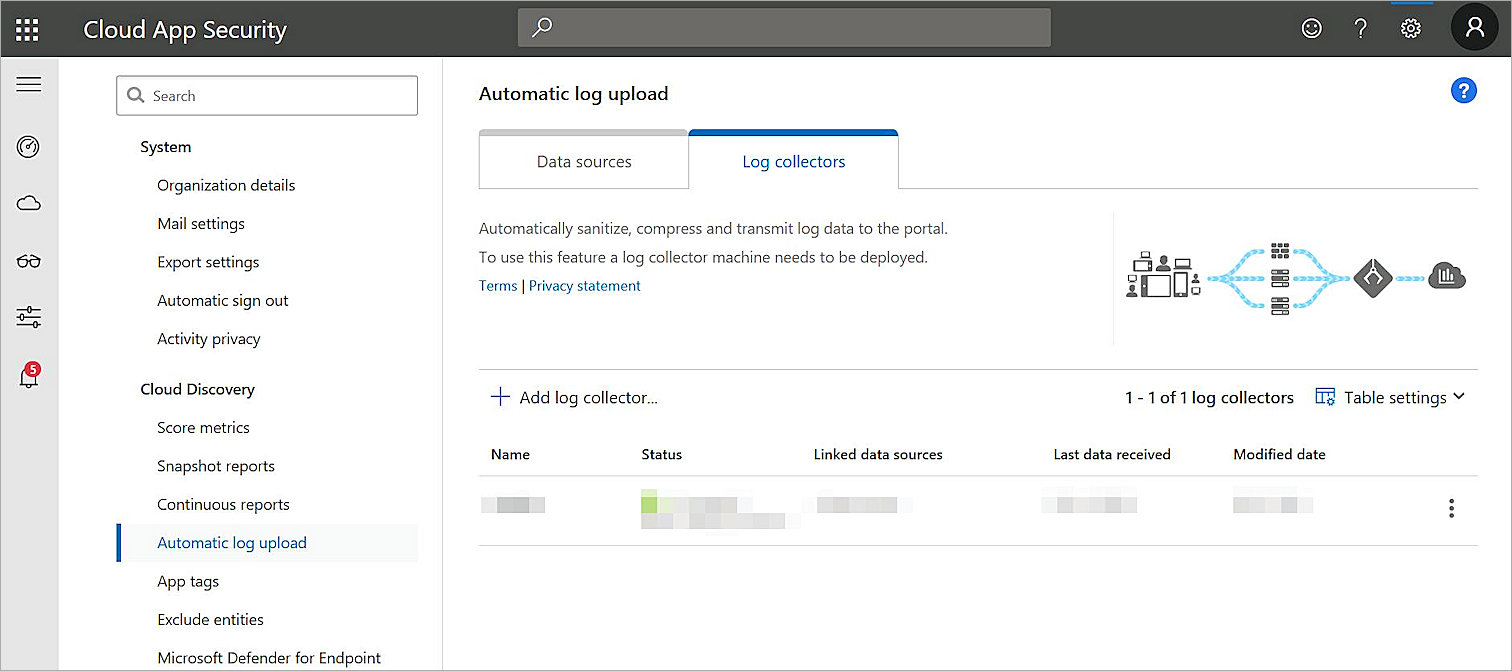Click the feedback smiley face icon
1512x671 pixels.
pyautogui.click(x=1311, y=29)
